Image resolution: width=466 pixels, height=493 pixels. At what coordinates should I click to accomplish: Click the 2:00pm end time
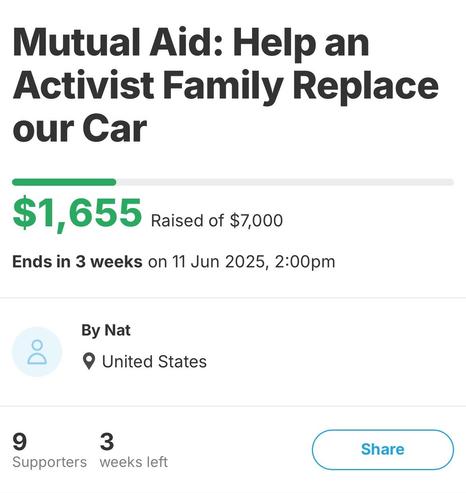305,262
